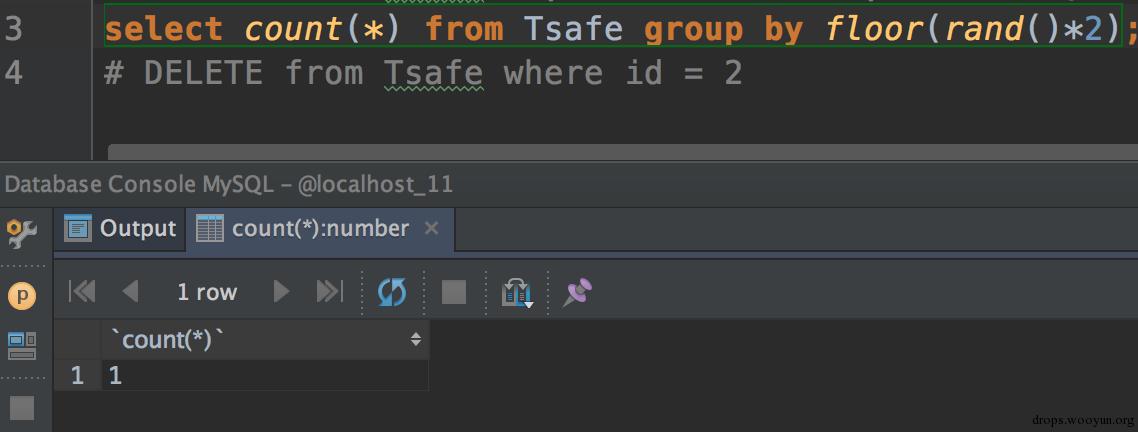This screenshot has width=1138, height=432.
Task: Sort by the `count(*)` column arrows
Action: click(416, 339)
